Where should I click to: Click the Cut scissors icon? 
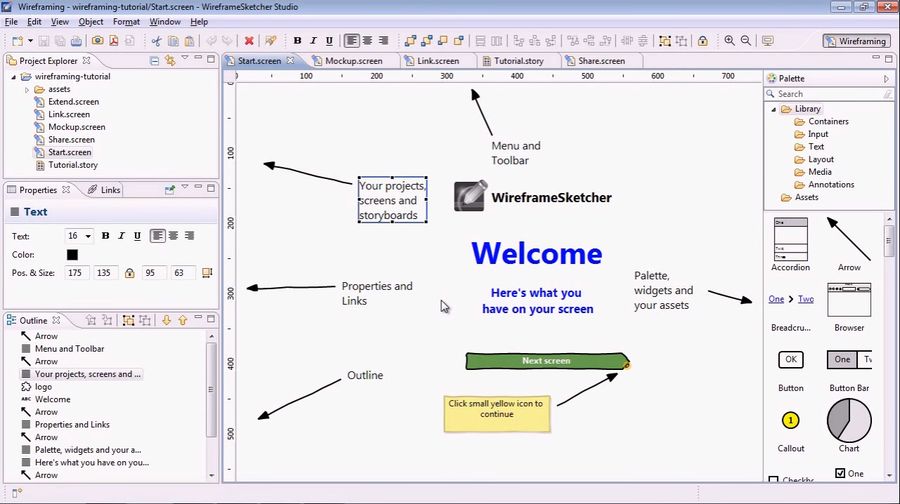pos(157,41)
